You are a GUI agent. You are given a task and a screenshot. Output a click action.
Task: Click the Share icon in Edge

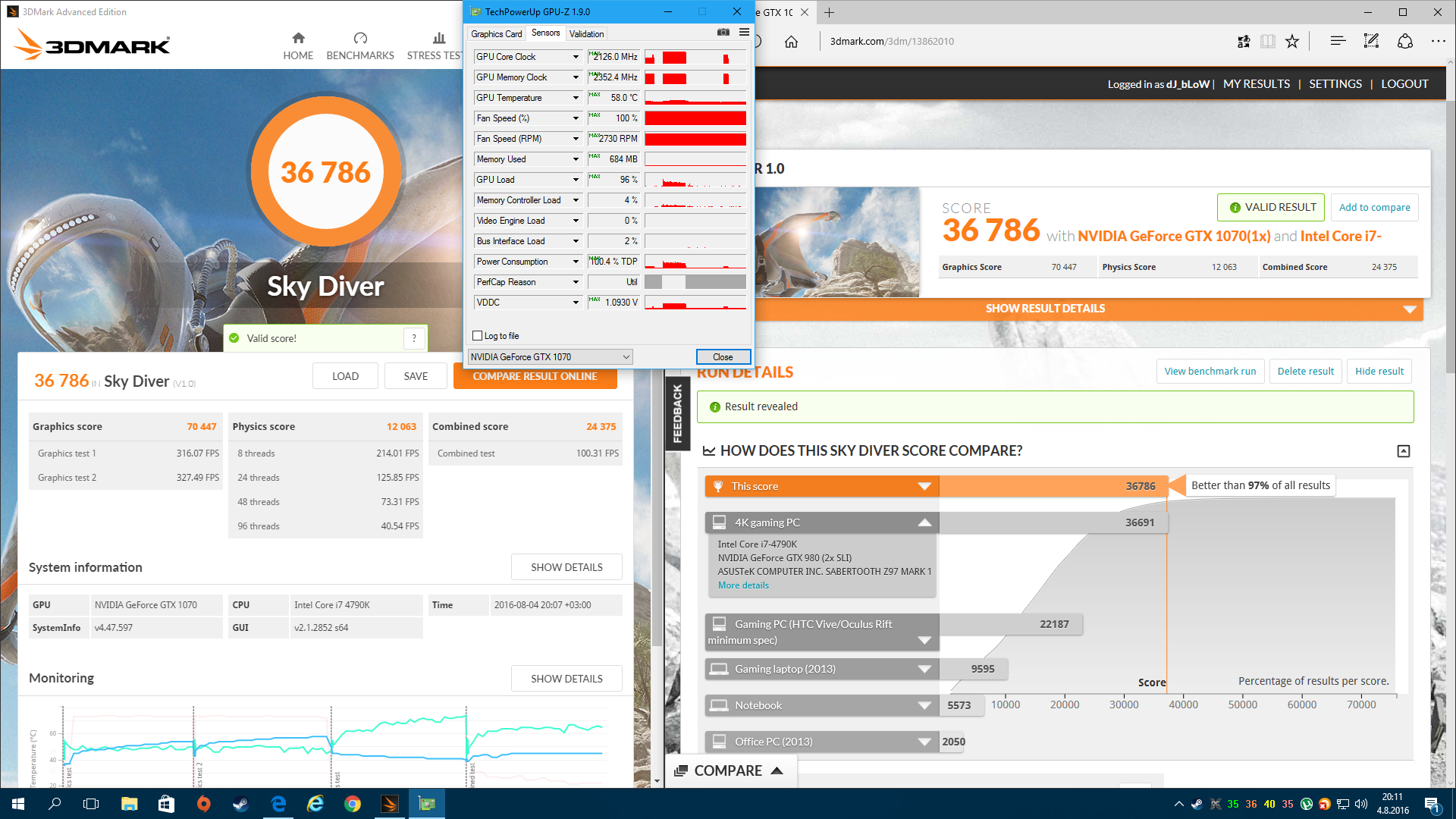(1405, 42)
